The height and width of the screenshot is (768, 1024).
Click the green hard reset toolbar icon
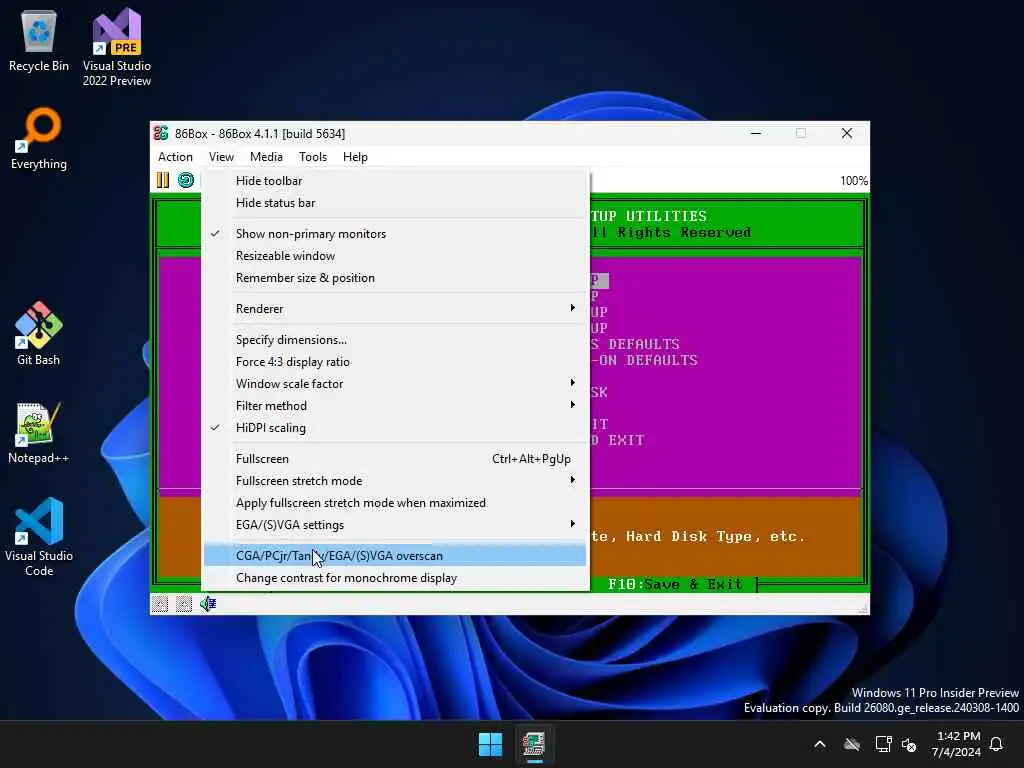pos(186,180)
